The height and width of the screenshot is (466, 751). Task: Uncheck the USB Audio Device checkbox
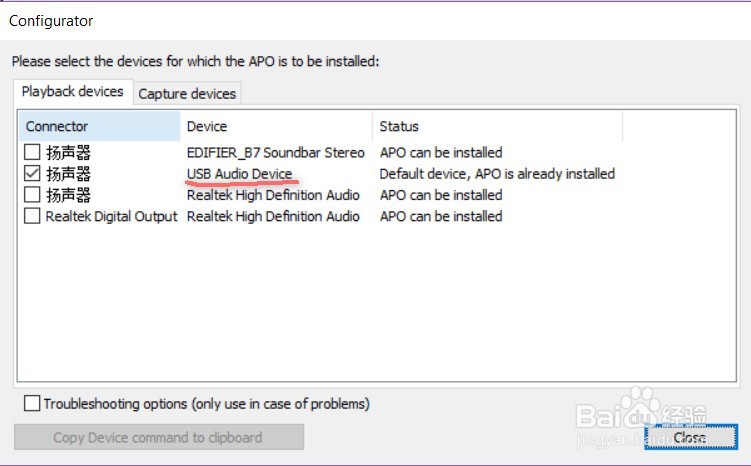pos(32,173)
